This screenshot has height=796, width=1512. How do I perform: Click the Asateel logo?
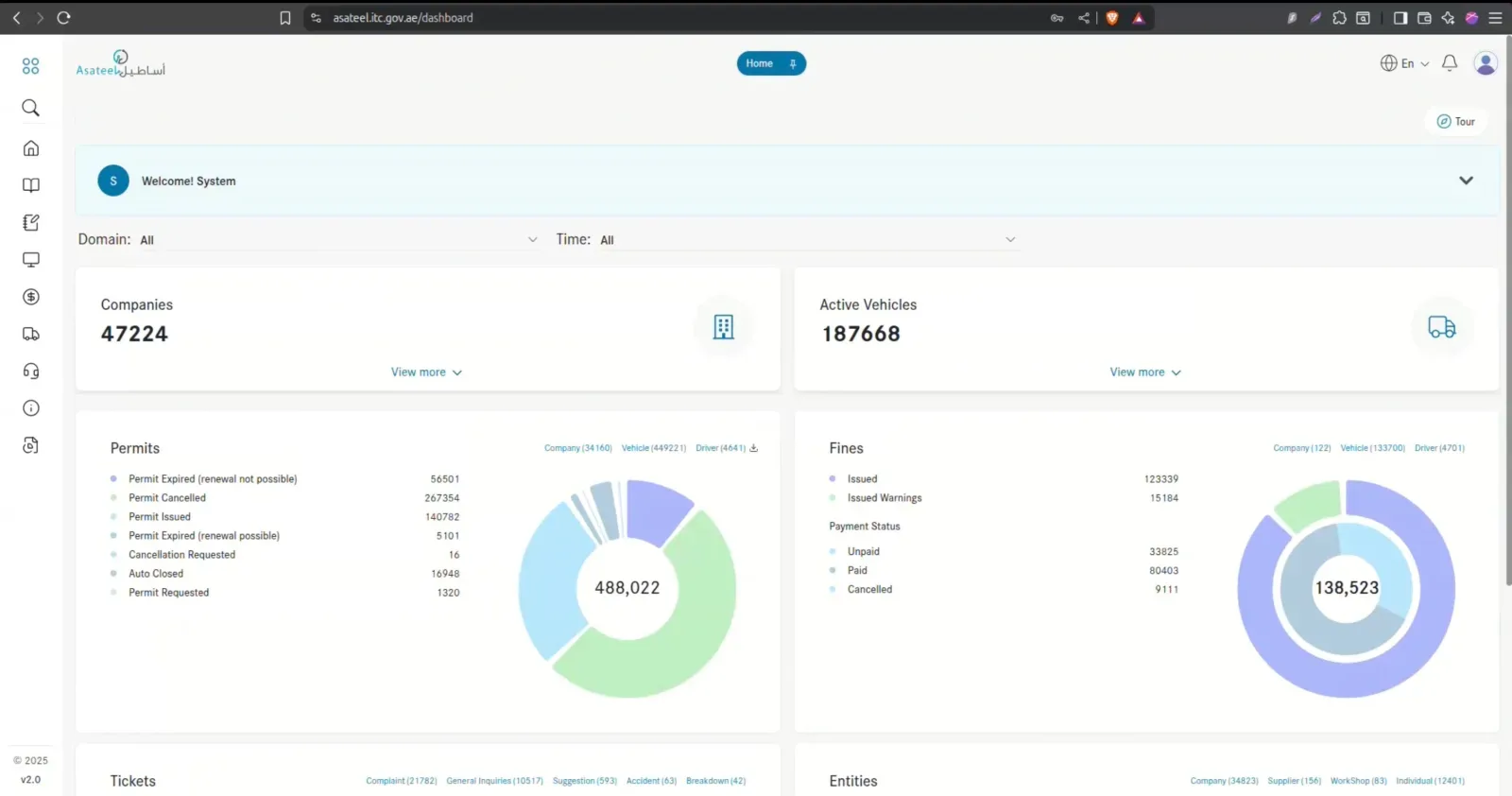point(120,64)
